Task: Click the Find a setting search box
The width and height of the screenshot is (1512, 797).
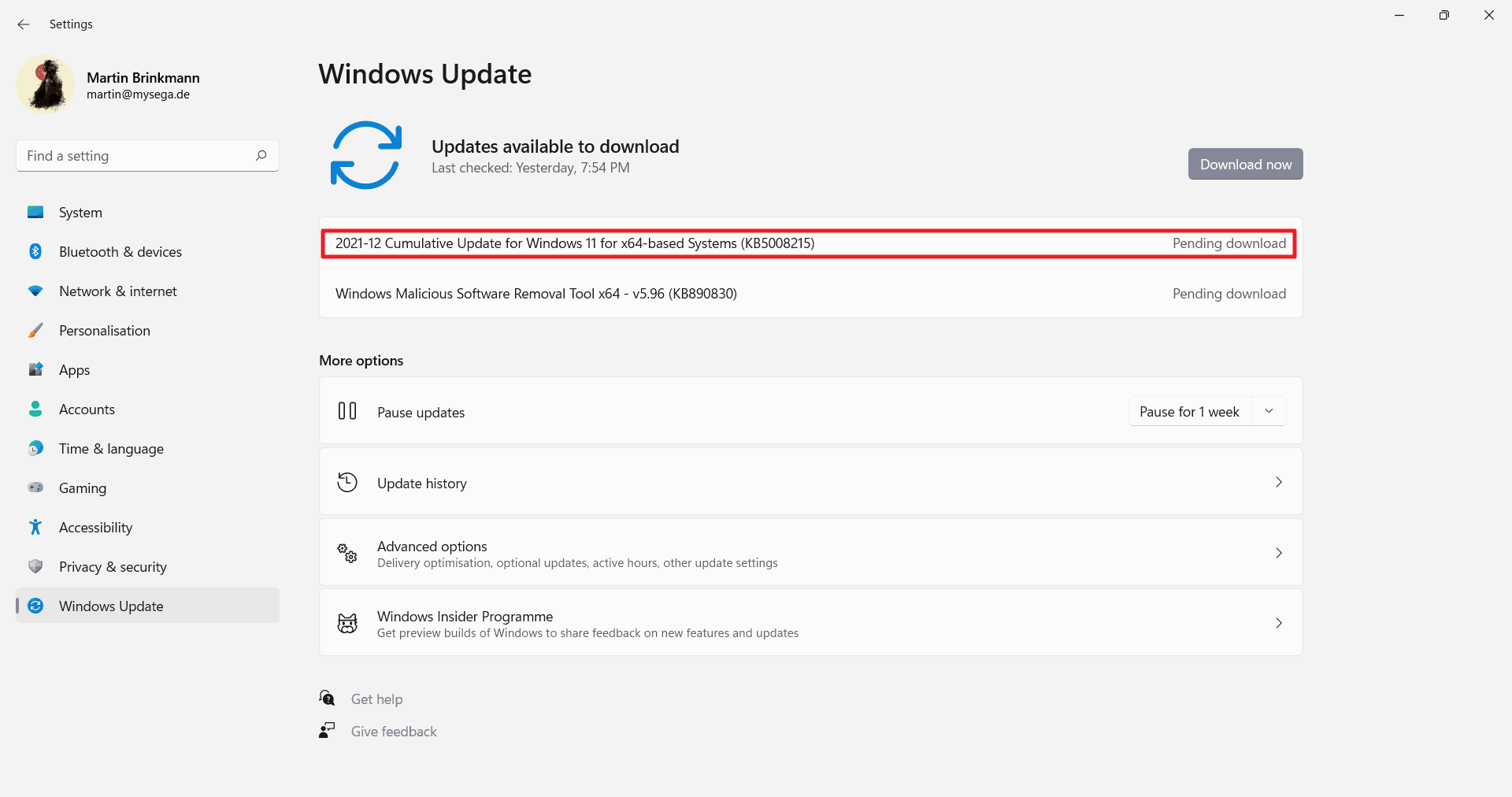Action: click(147, 156)
